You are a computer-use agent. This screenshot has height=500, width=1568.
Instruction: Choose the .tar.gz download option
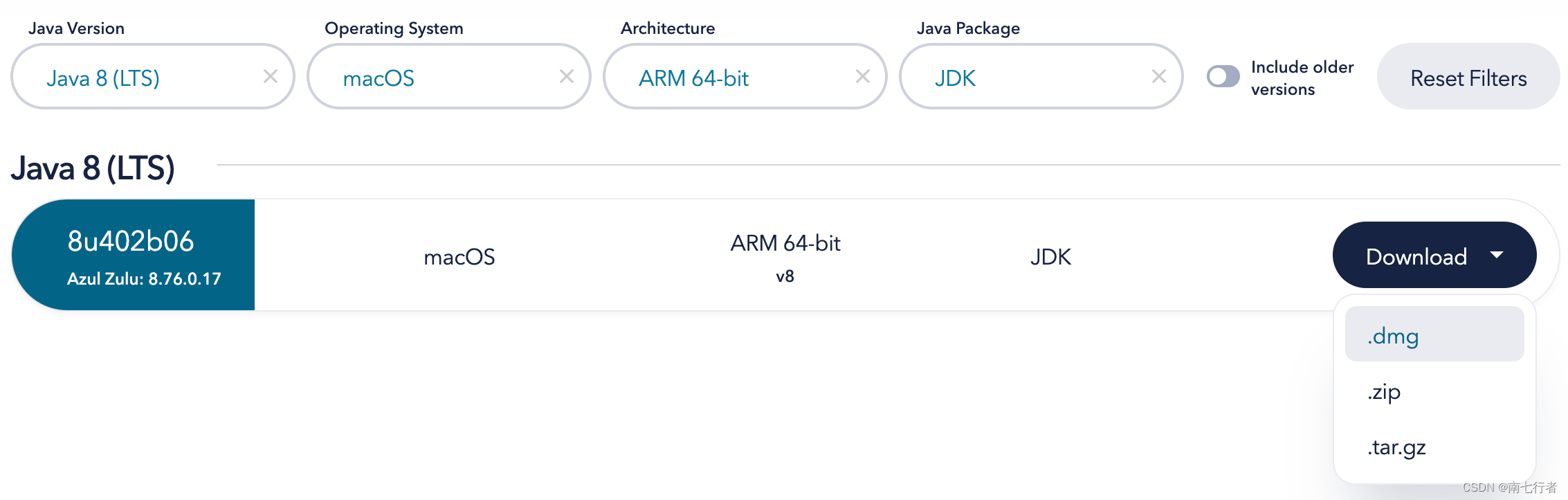pyautogui.click(x=1434, y=447)
